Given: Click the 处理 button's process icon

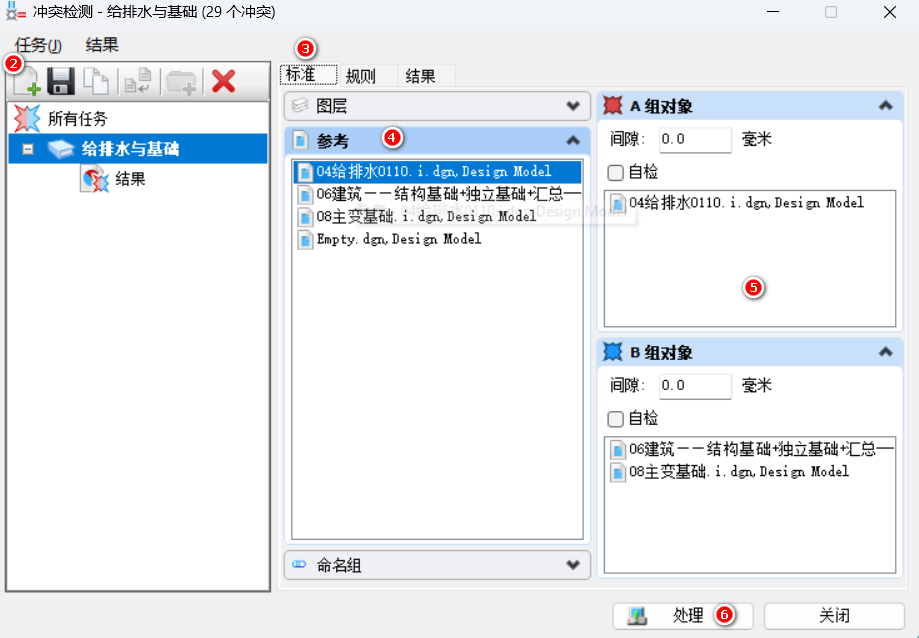Looking at the screenshot, I should (637, 615).
